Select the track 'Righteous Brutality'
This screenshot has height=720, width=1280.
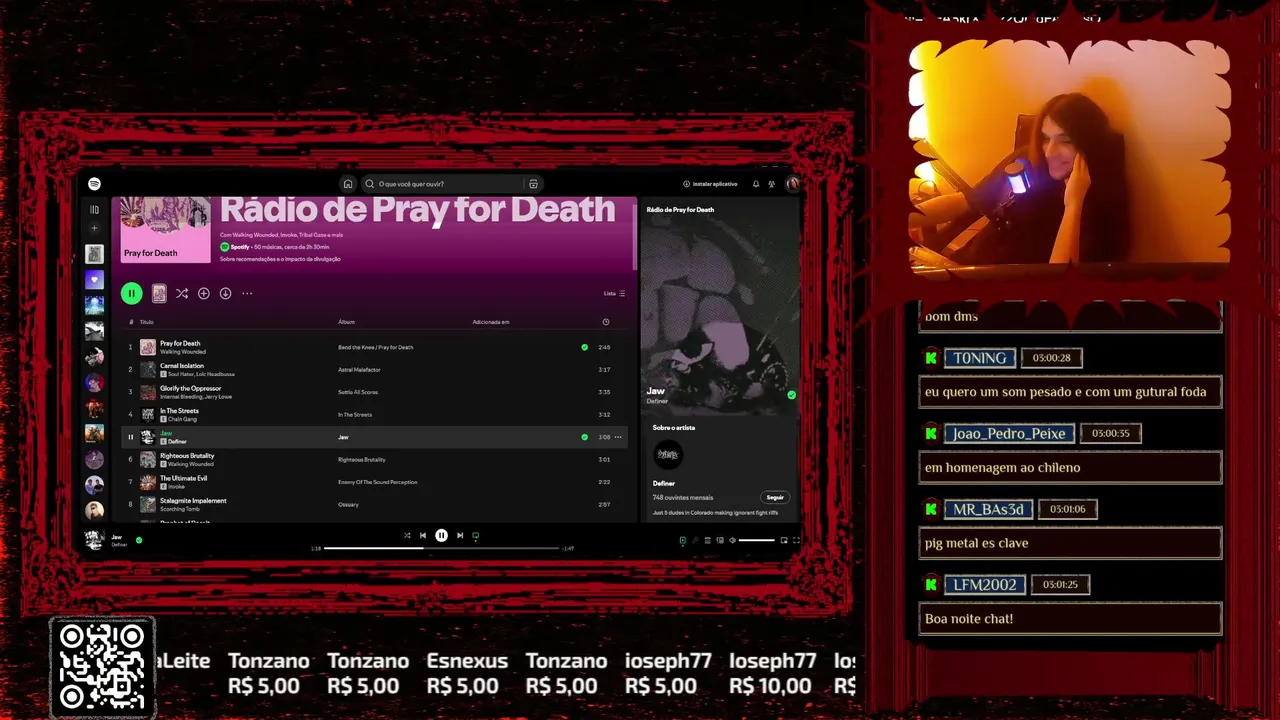pyautogui.click(x=187, y=456)
